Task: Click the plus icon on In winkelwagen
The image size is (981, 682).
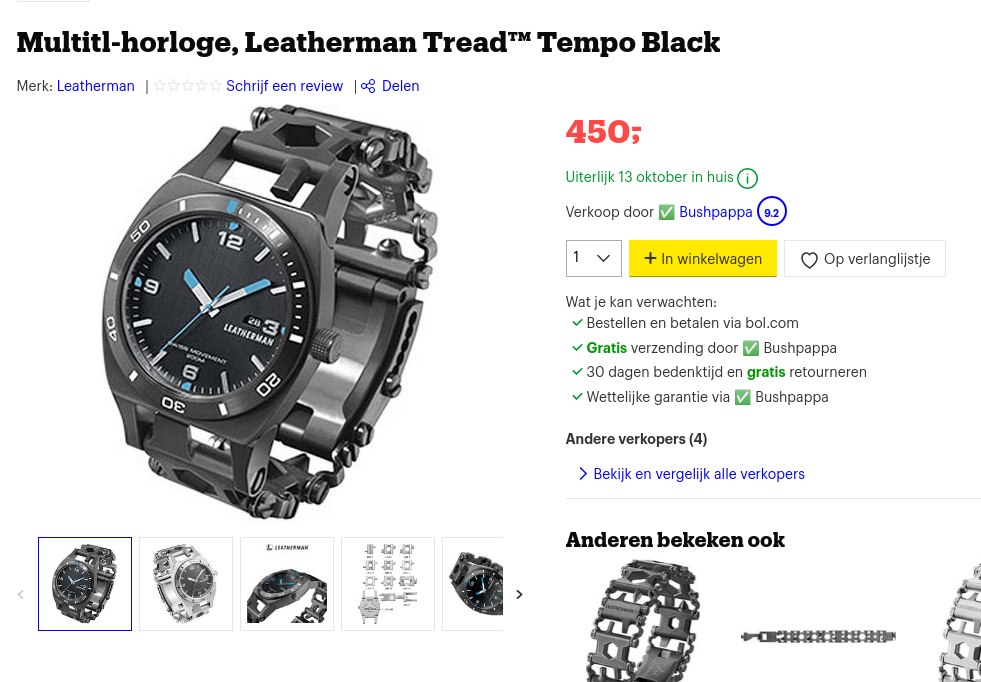Action: (650, 258)
